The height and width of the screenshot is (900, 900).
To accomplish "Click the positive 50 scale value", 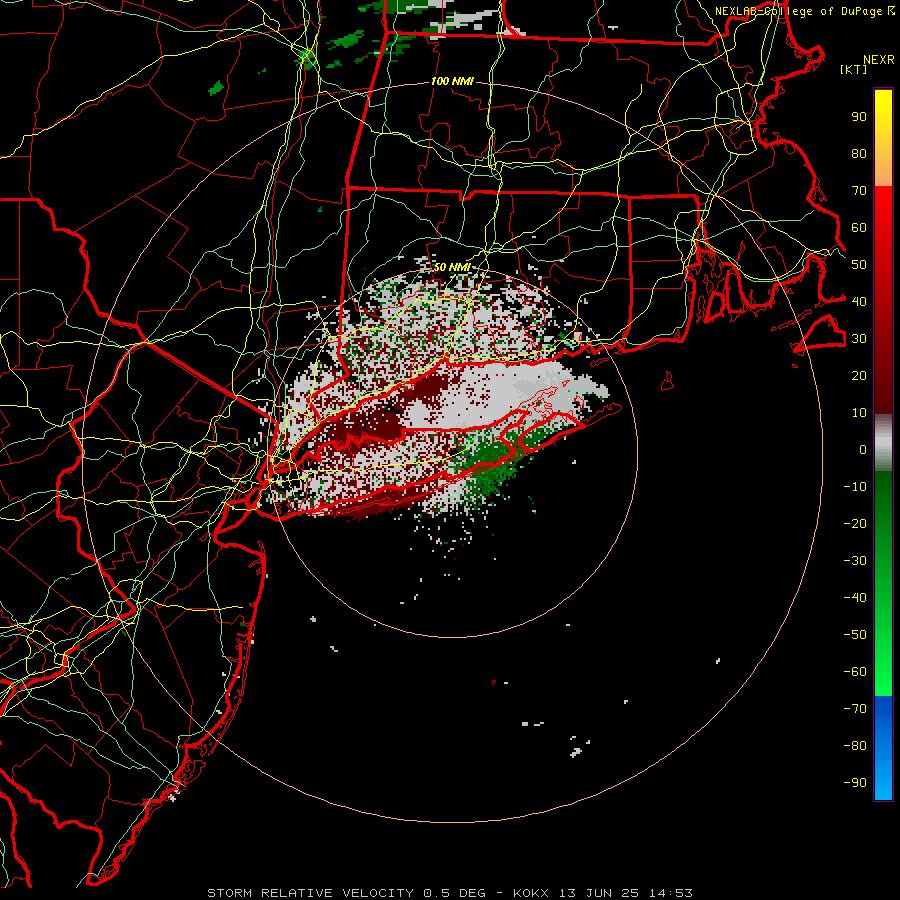I will [x=859, y=265].
